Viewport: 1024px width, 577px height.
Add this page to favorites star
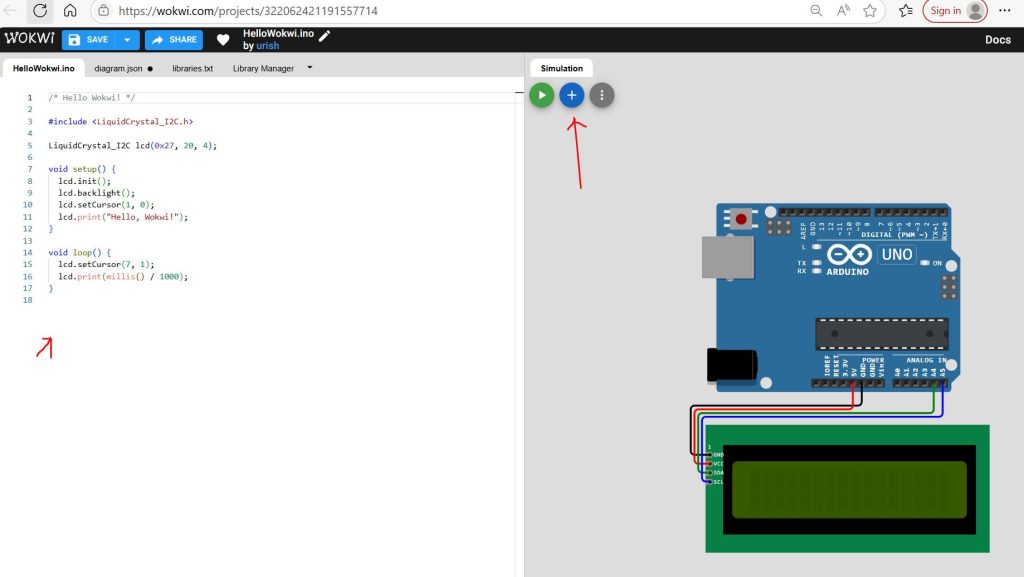coord(870,10)
